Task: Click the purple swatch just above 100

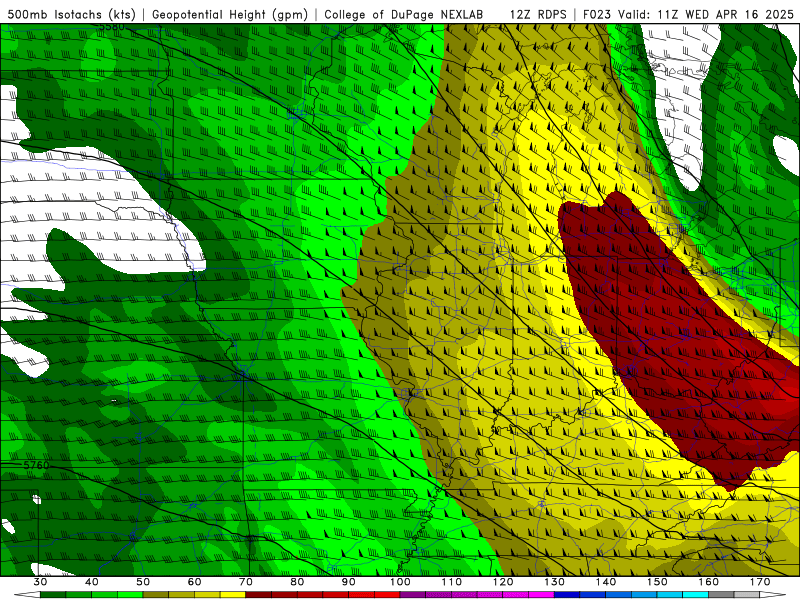Action: [413, 595]
